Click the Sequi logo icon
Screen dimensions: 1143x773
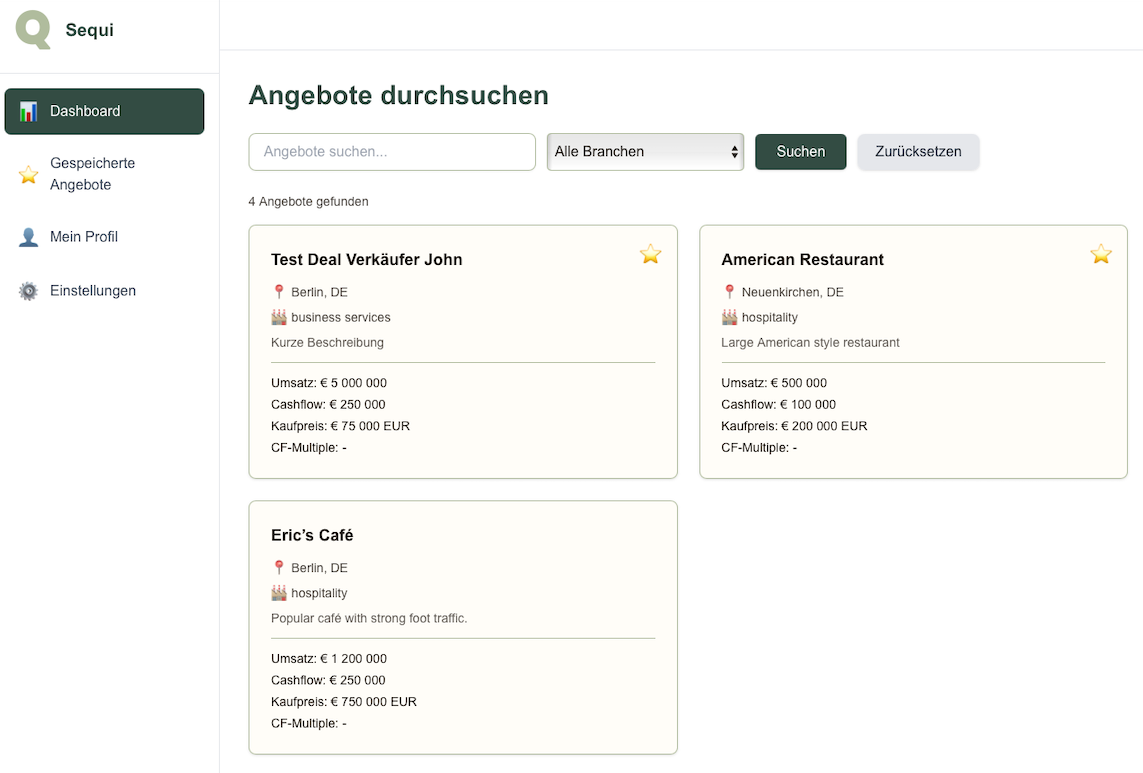[x=33, y=30]
